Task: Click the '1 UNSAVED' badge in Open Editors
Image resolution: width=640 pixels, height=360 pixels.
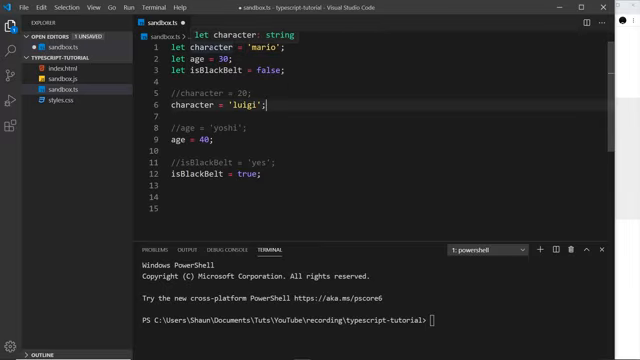Action: pyautogui.click(x=88, y=37)
